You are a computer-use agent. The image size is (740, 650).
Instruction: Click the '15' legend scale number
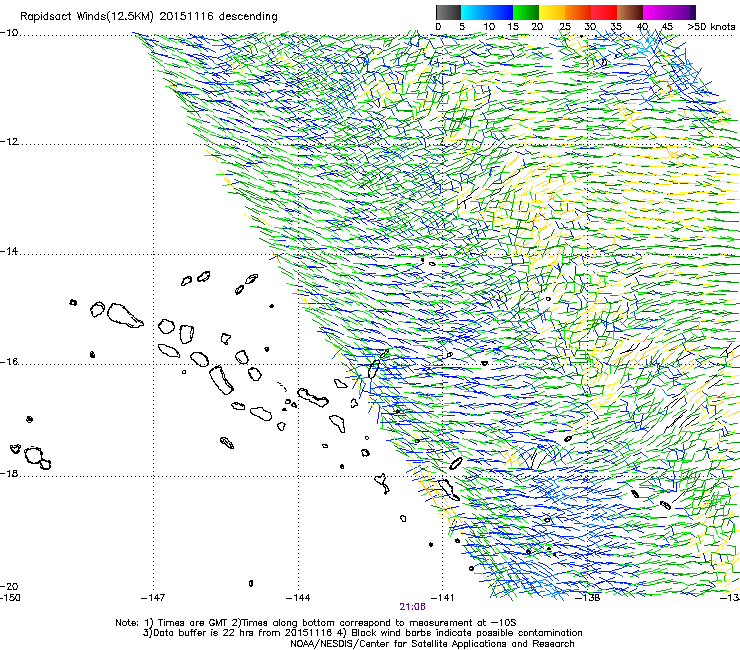pyautogui.click(x=513, y=27)
